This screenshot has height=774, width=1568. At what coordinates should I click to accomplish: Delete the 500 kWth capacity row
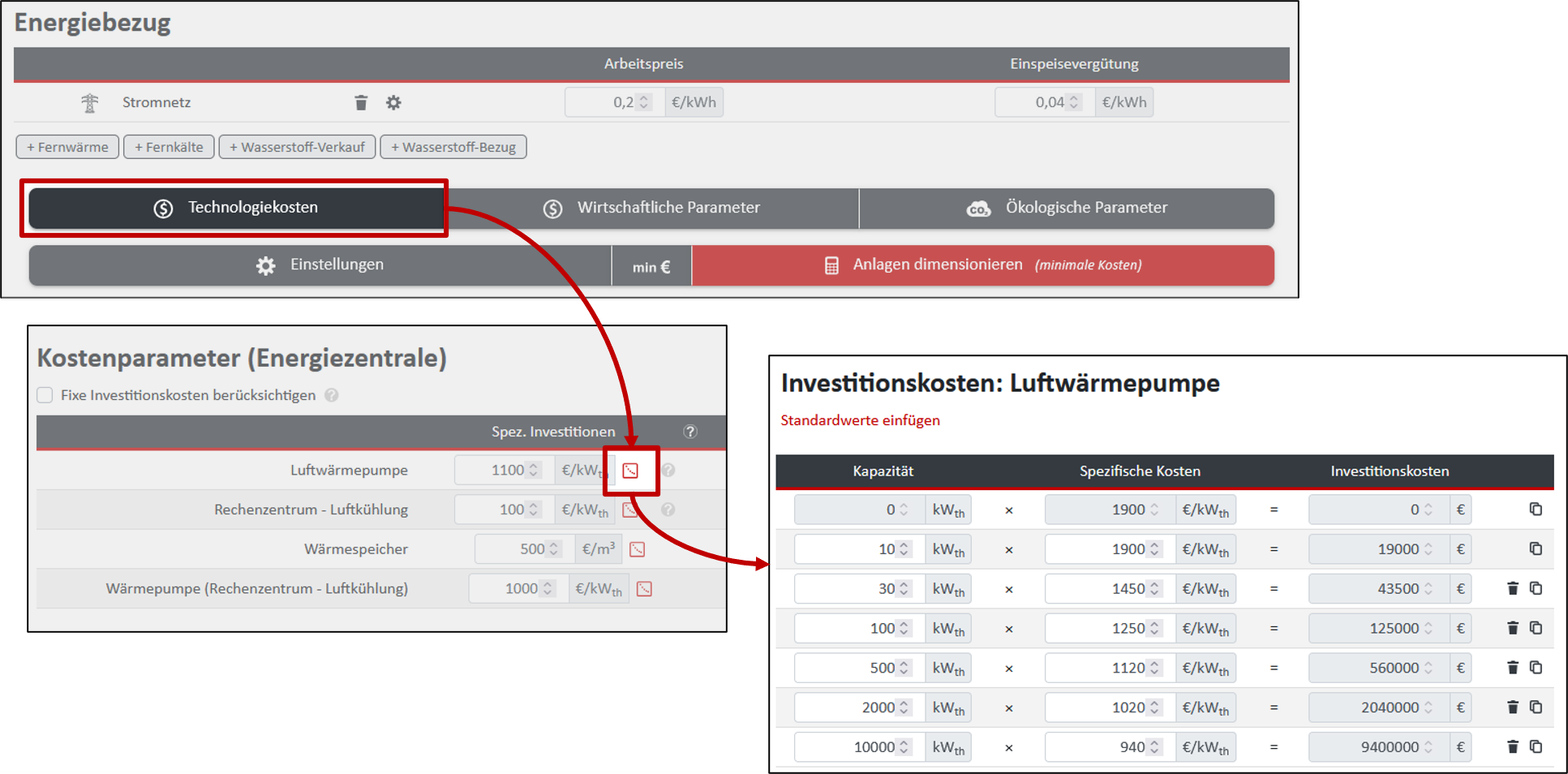pyautogui.click(x=1513, y=668)
